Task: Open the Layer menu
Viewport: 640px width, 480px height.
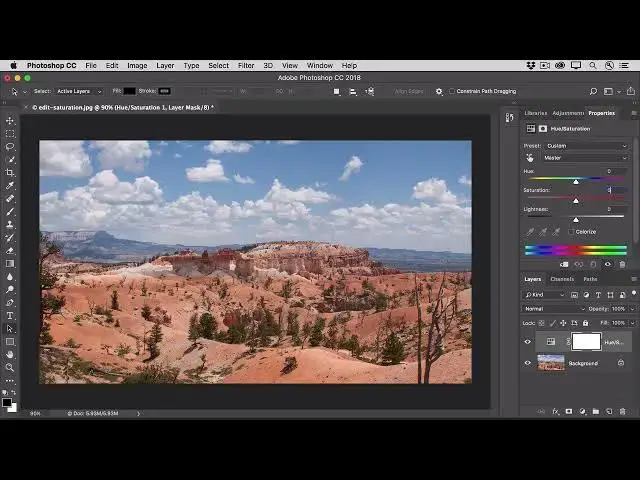Action: tap(165, 65)
